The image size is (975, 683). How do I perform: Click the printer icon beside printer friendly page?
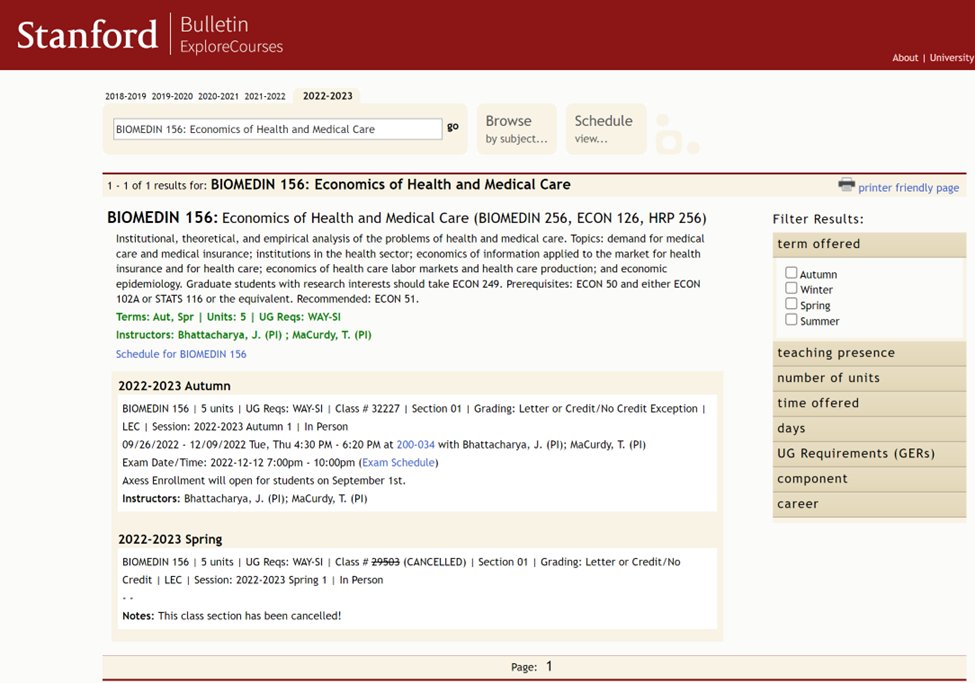(846, 184)
